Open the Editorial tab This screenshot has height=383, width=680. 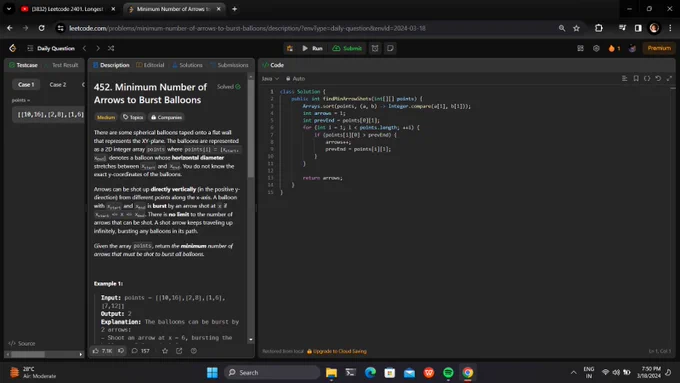click(150, 65)
